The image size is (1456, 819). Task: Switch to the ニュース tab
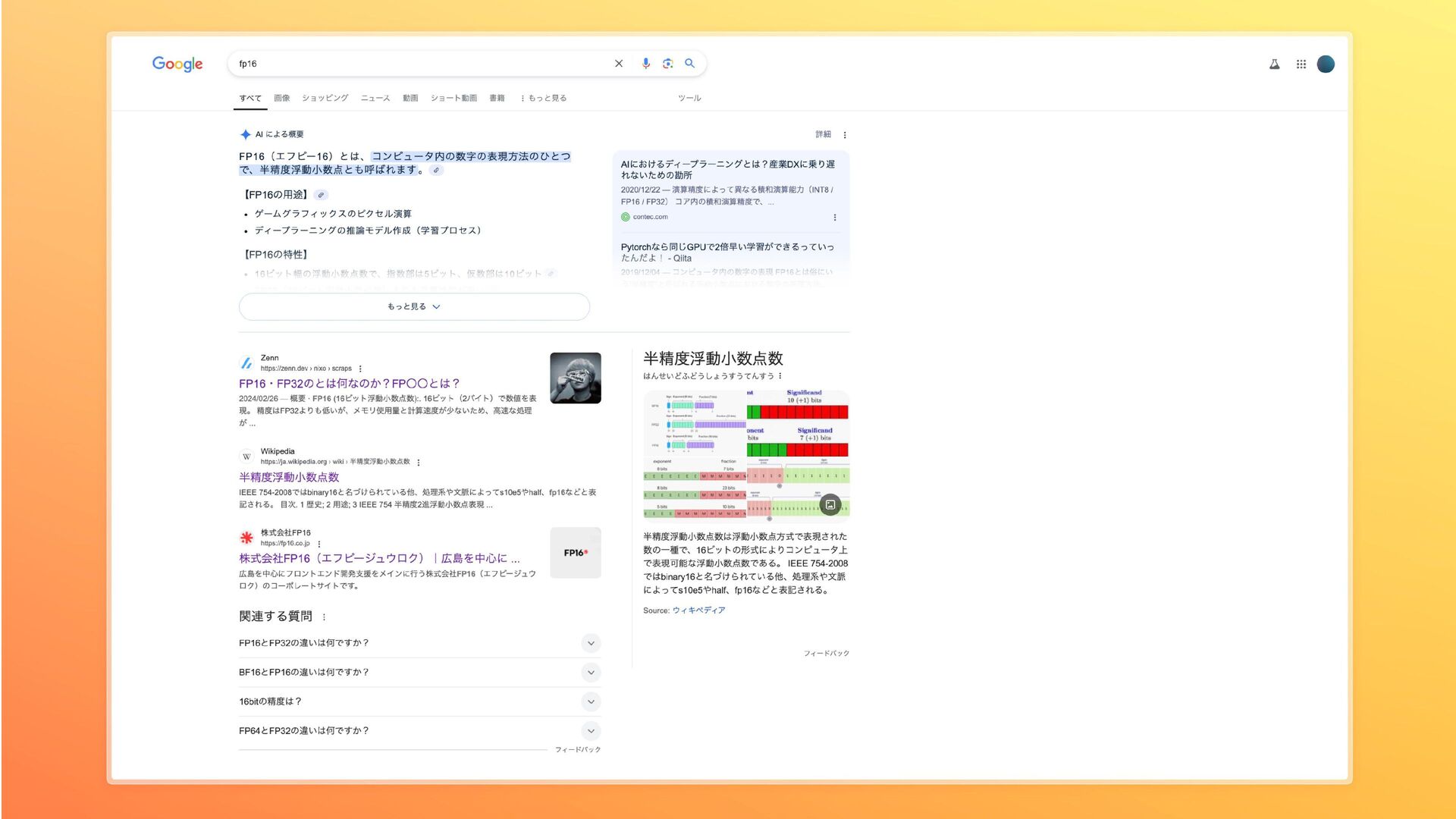pos(375,98)
